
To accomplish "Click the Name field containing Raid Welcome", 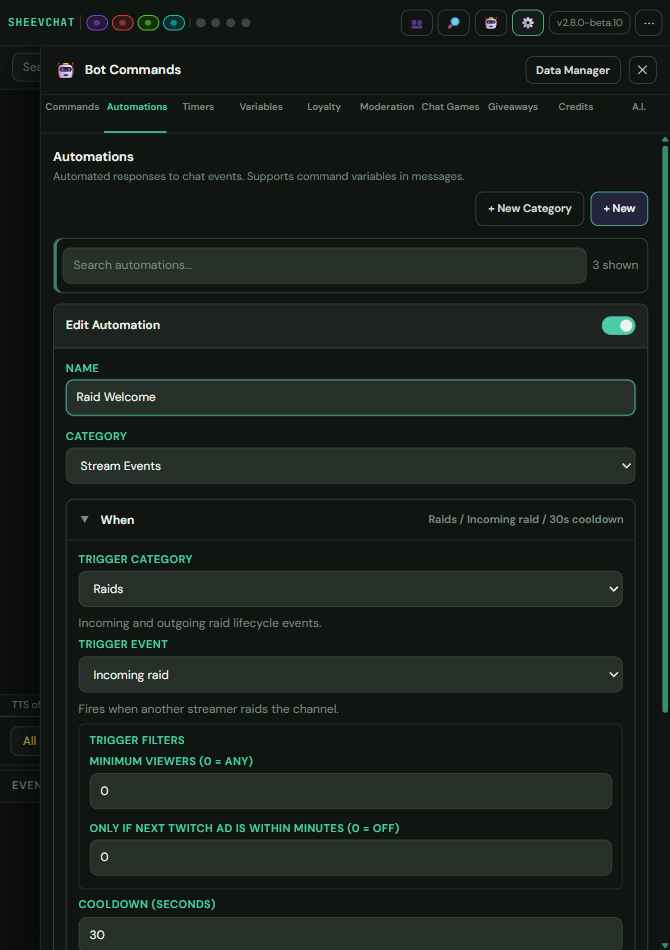I will [x=350, y=397].
